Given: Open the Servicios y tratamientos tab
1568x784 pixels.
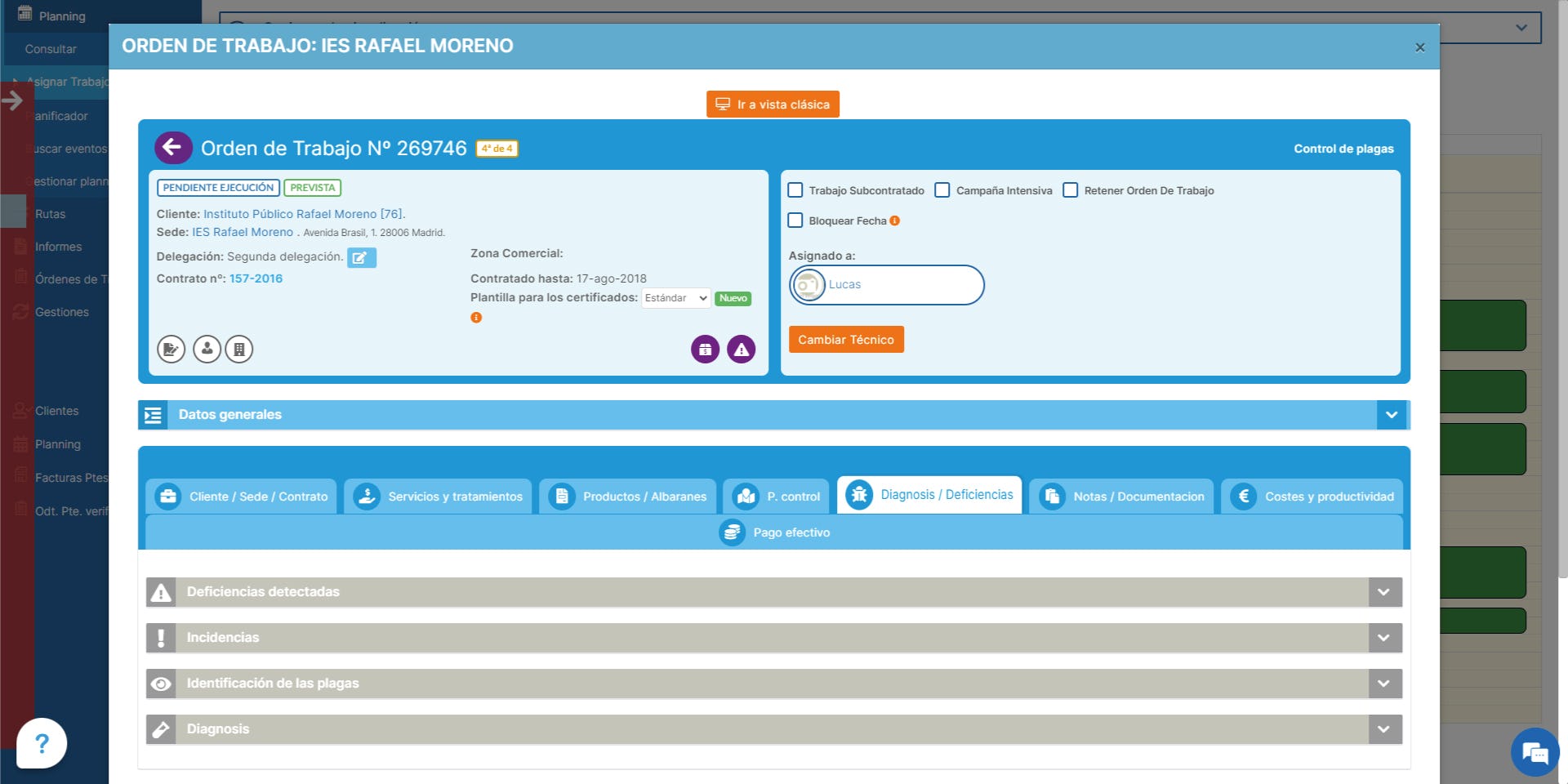Looking at the screenshot, I should [438, 497].
